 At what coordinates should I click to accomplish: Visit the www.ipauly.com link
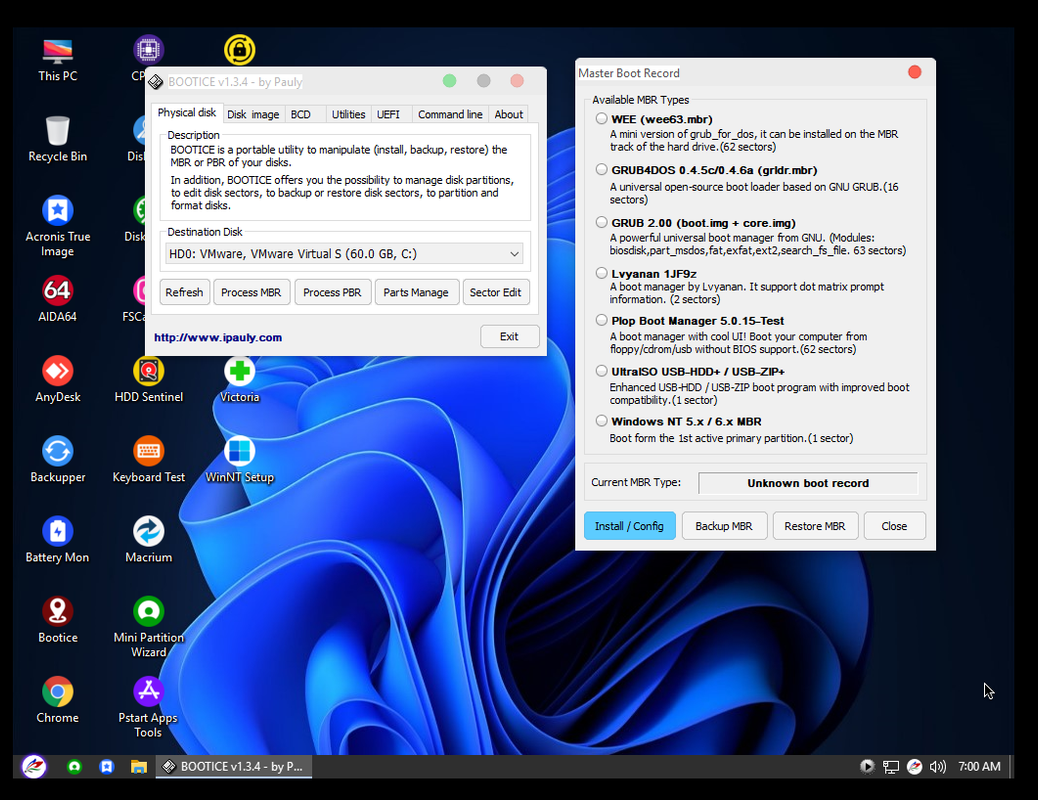pos(218,337)
